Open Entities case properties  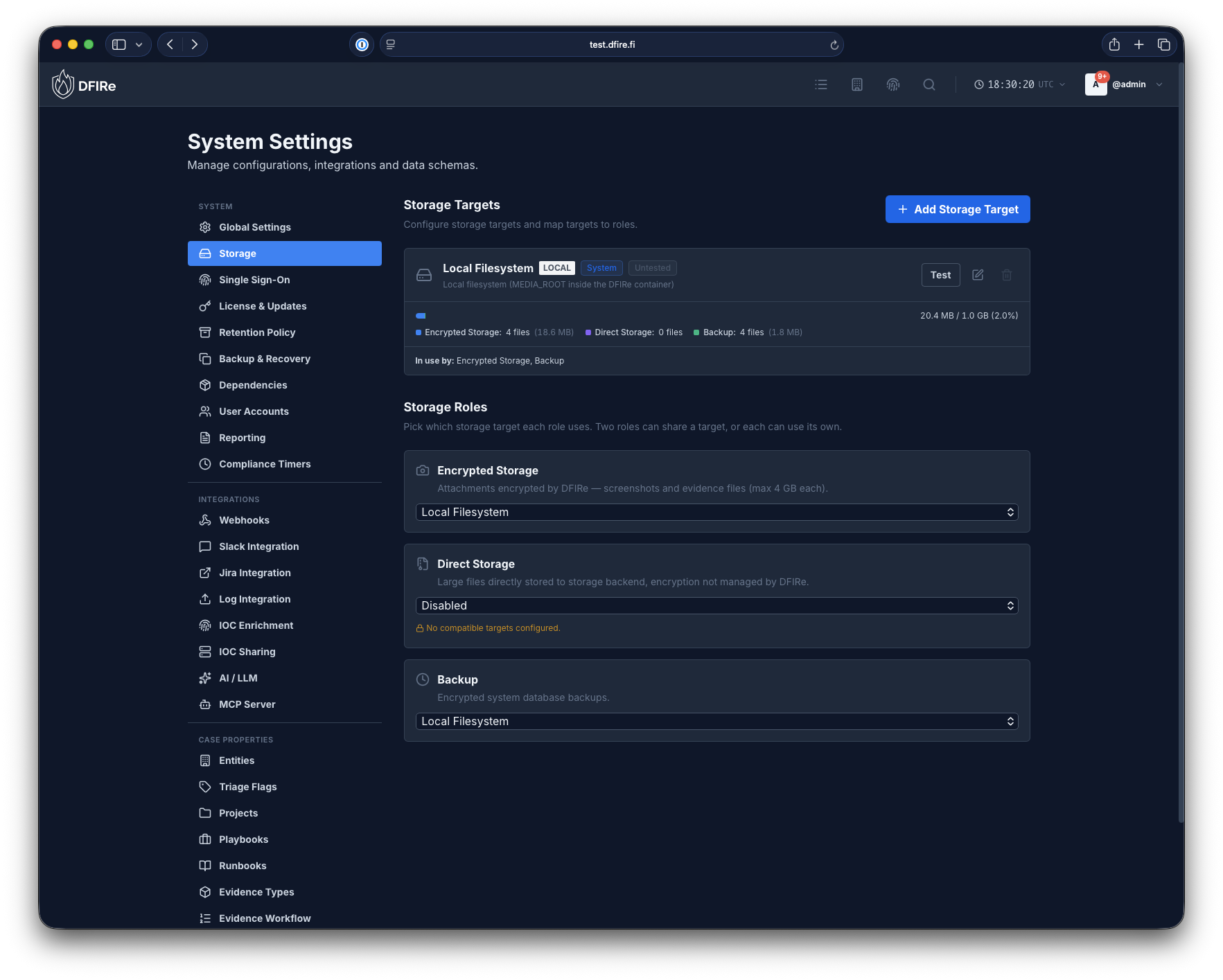point(284,760)
